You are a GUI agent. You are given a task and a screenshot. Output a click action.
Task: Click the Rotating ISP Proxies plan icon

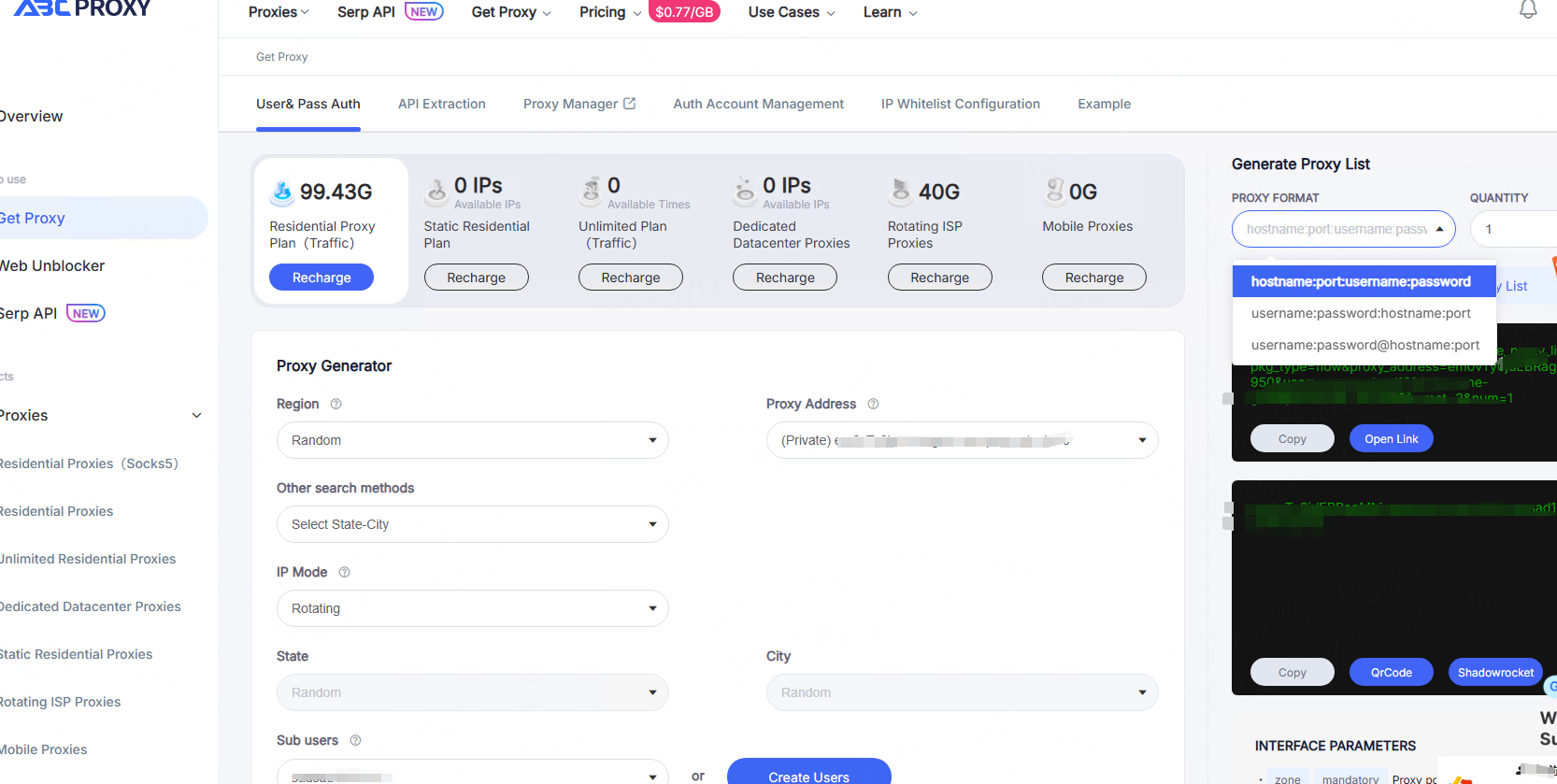point(900,191)
